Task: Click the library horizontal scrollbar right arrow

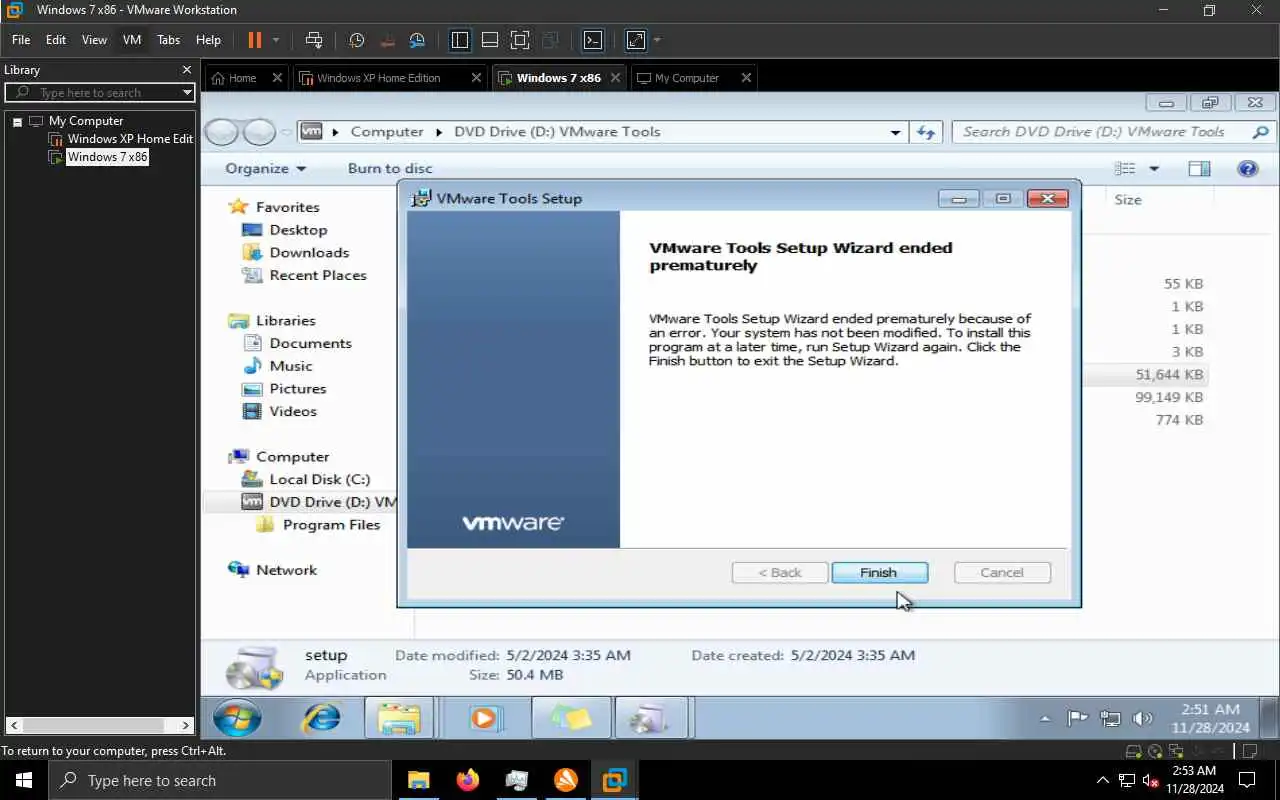Action: 186,726
